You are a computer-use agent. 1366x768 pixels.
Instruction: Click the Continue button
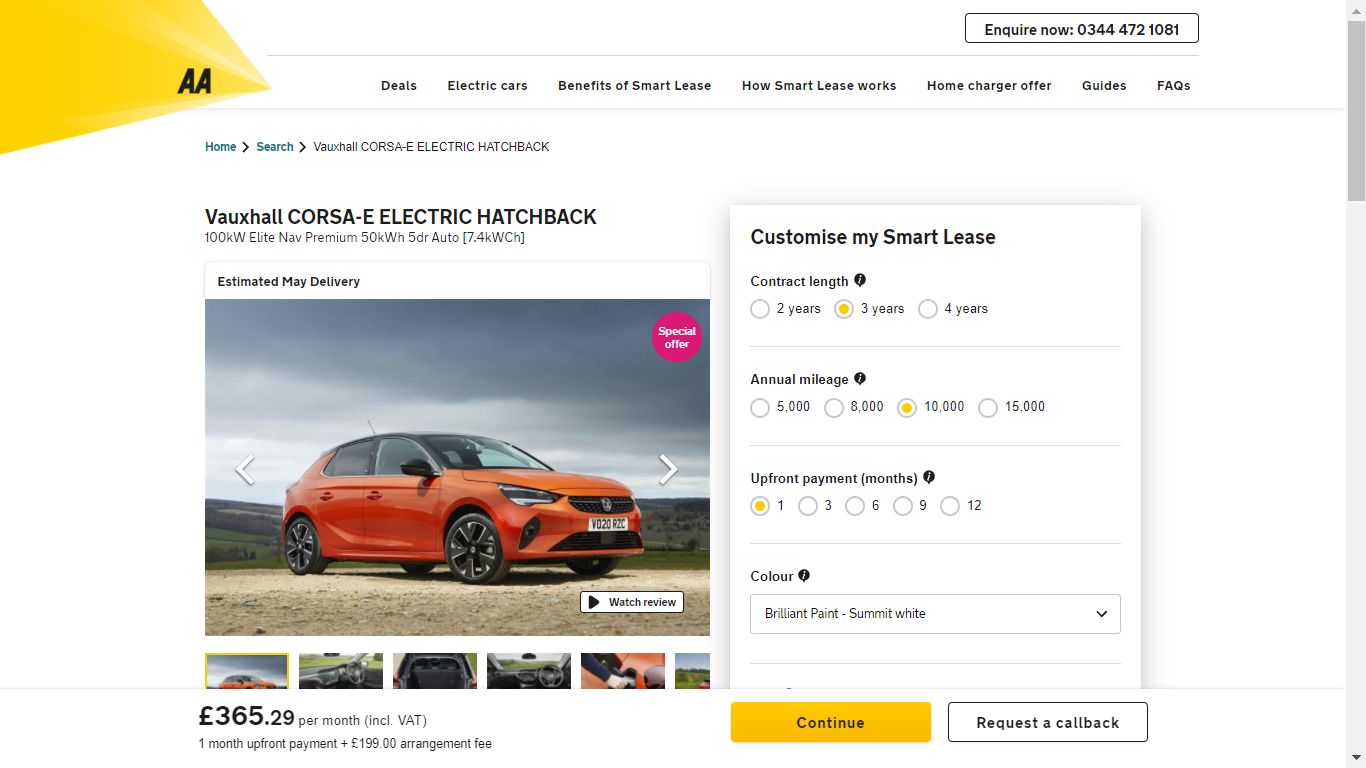[831, 722]
